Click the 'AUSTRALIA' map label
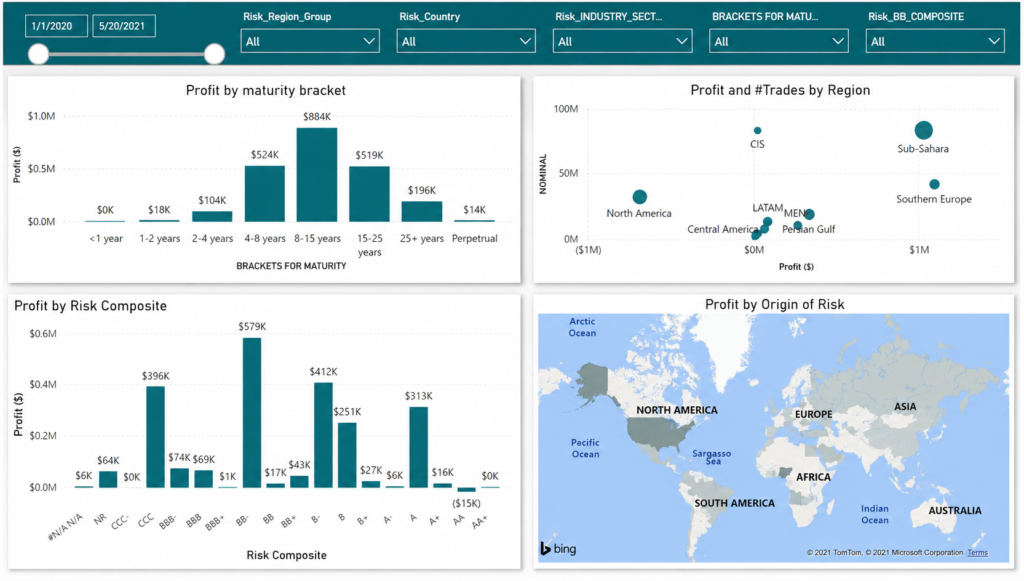 pos(955,510)
